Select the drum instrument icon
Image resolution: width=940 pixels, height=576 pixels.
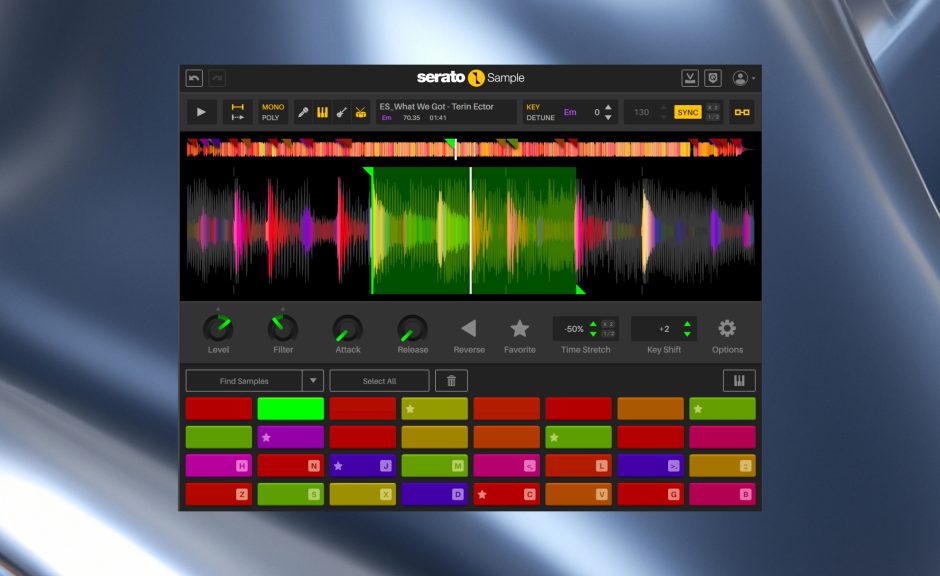pos(360,112)
